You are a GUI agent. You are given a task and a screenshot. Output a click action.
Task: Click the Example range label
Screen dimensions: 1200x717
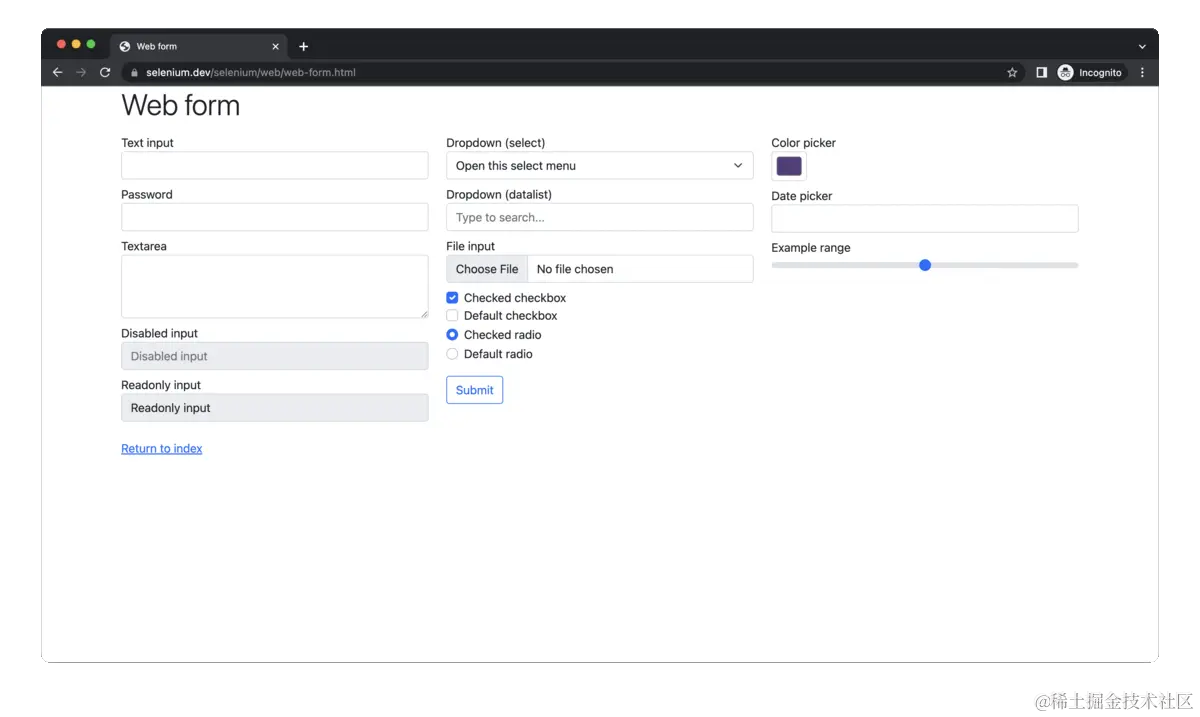click(x=811, y=248)
